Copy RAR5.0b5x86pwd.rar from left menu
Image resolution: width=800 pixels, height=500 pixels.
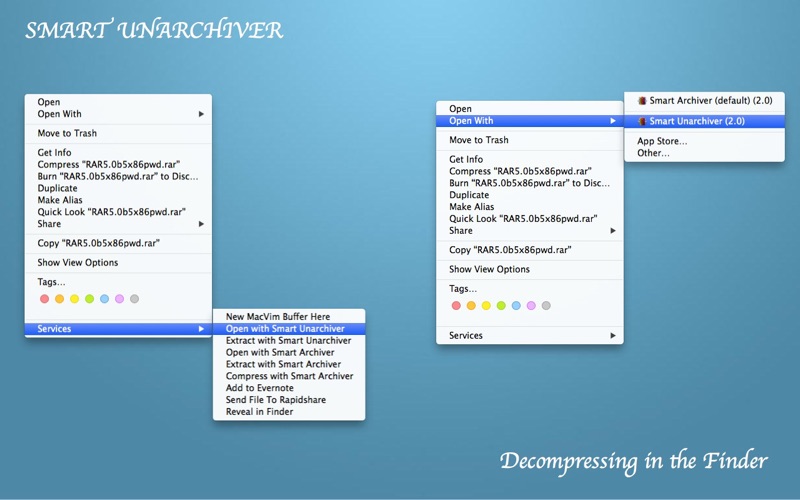click(x=118, y=243)
